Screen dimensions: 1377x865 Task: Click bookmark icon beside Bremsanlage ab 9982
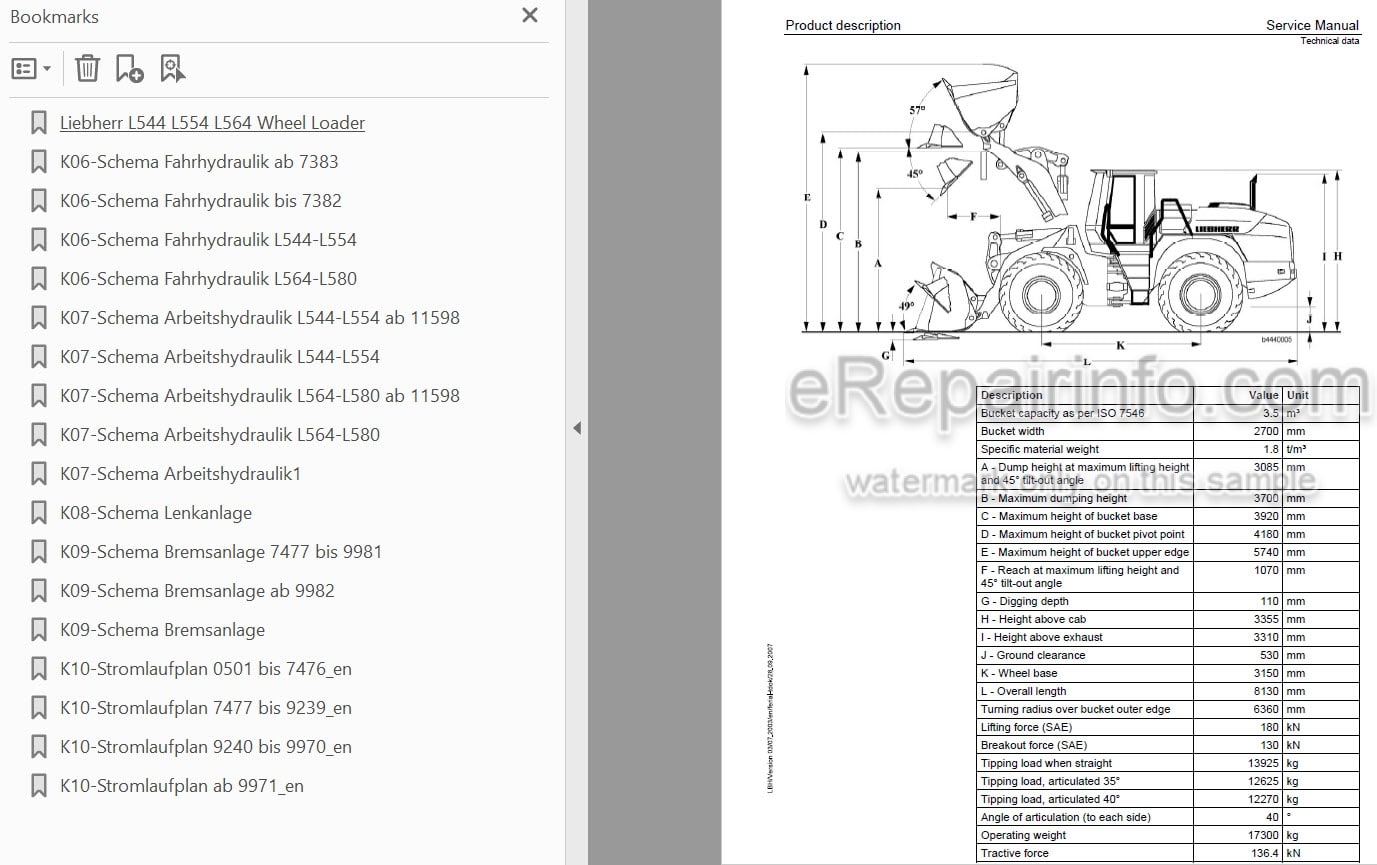point(39,591)
